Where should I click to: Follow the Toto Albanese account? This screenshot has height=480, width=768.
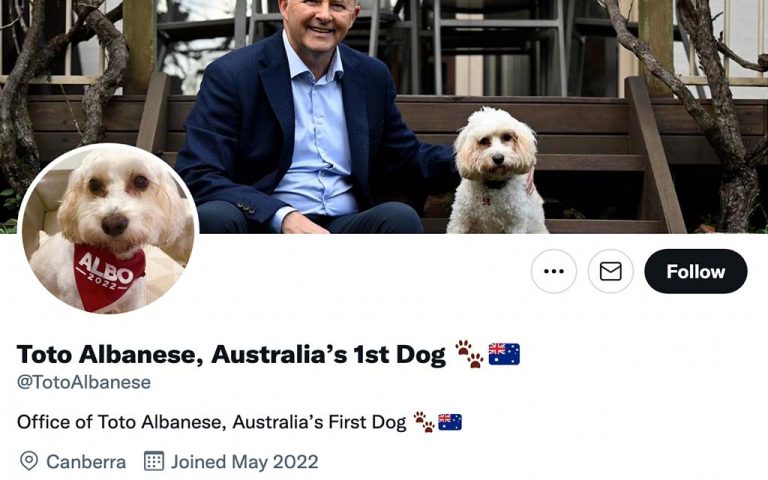(x=696, y=271)
